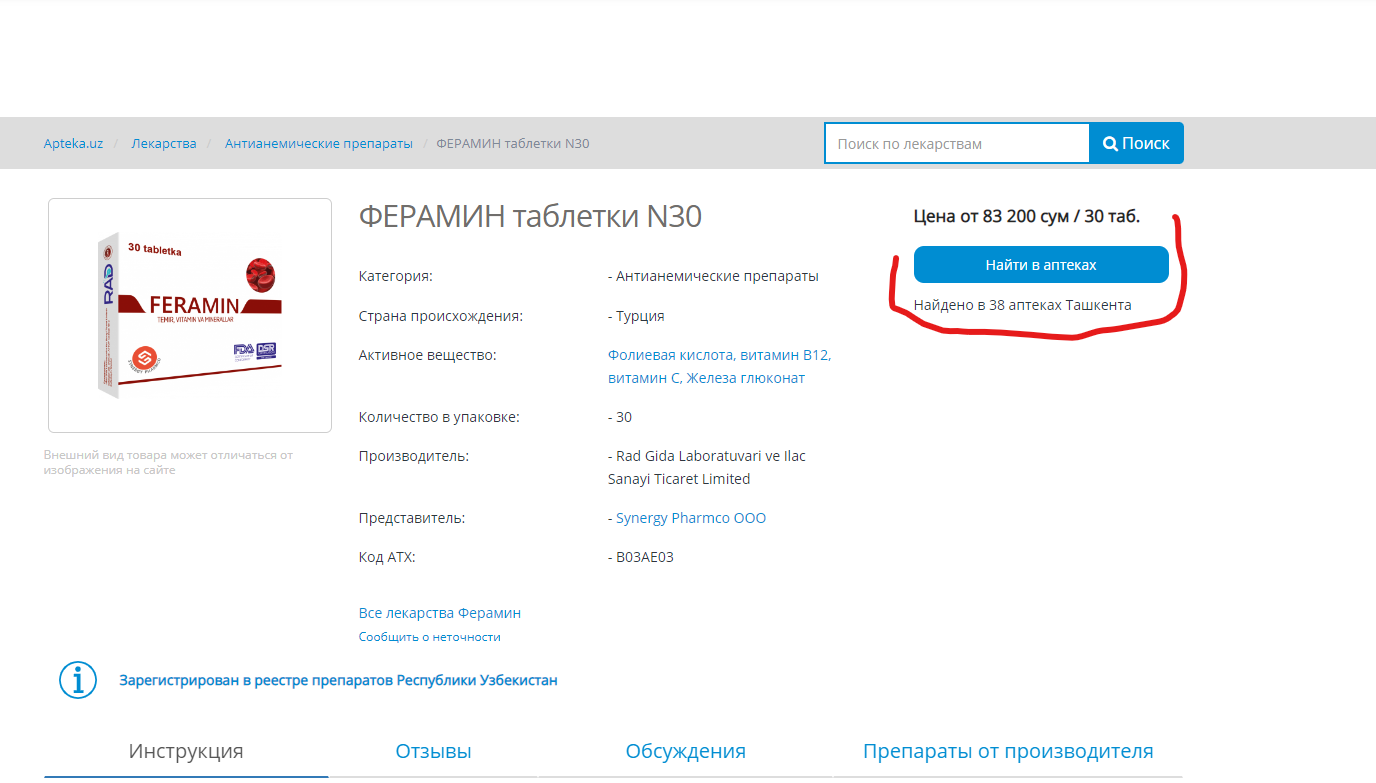This screenshot has width=1376, height=783.
Task: Click the registry notice about Республики Узбекистан
Action: click(x=338, y=680)
